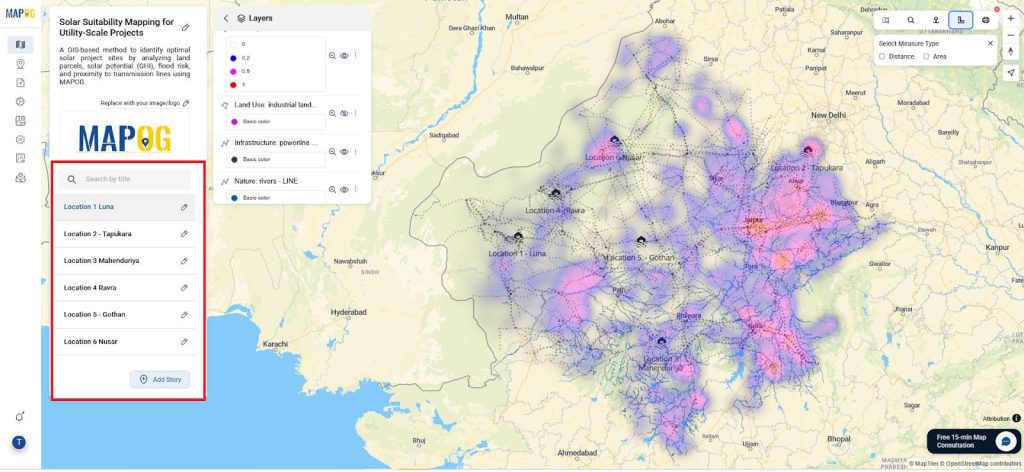
Task: Open more options for Nature rivers LINE layer
Action: [355, 189]
